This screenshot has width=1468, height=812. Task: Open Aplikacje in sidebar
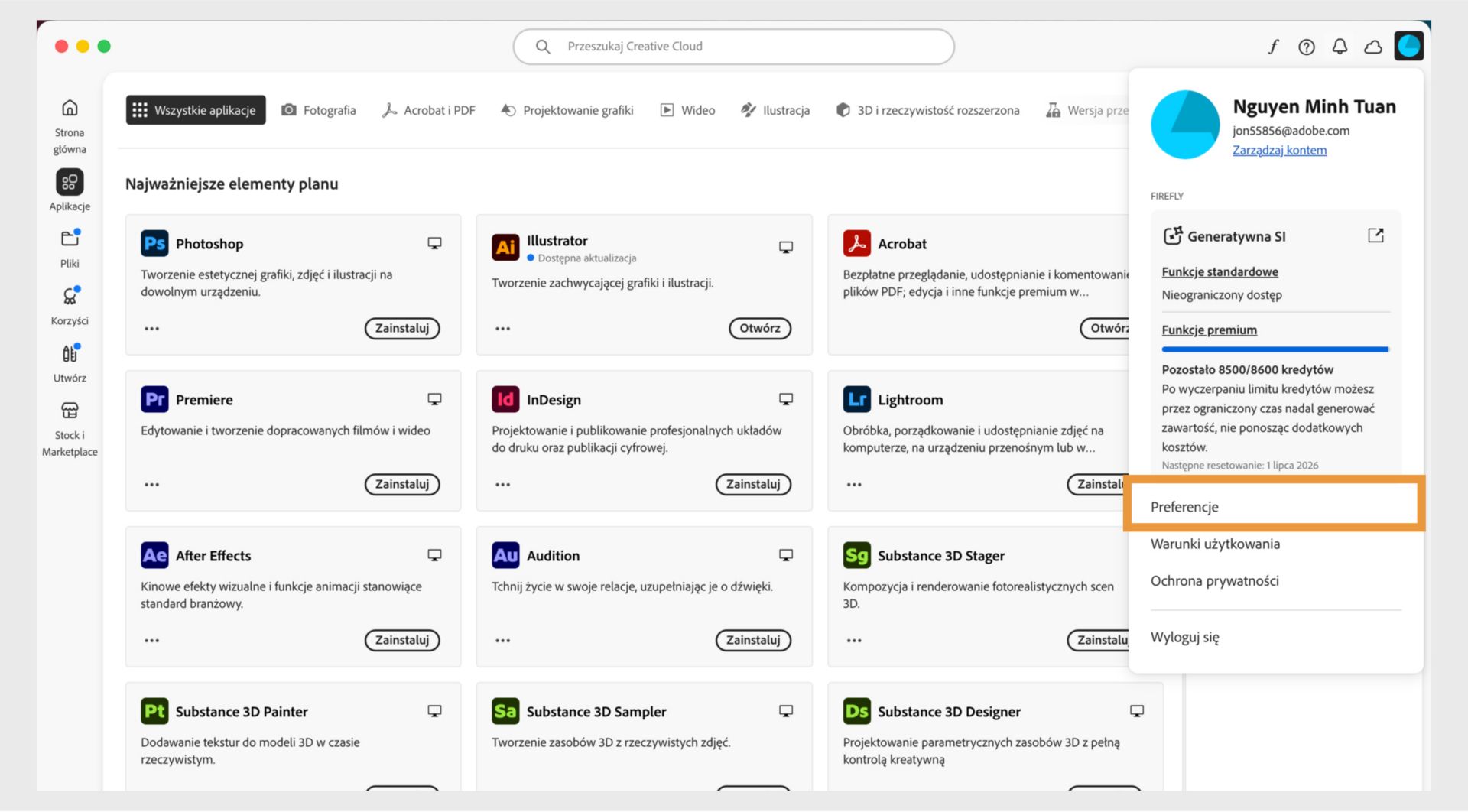[x=70, y=190]
